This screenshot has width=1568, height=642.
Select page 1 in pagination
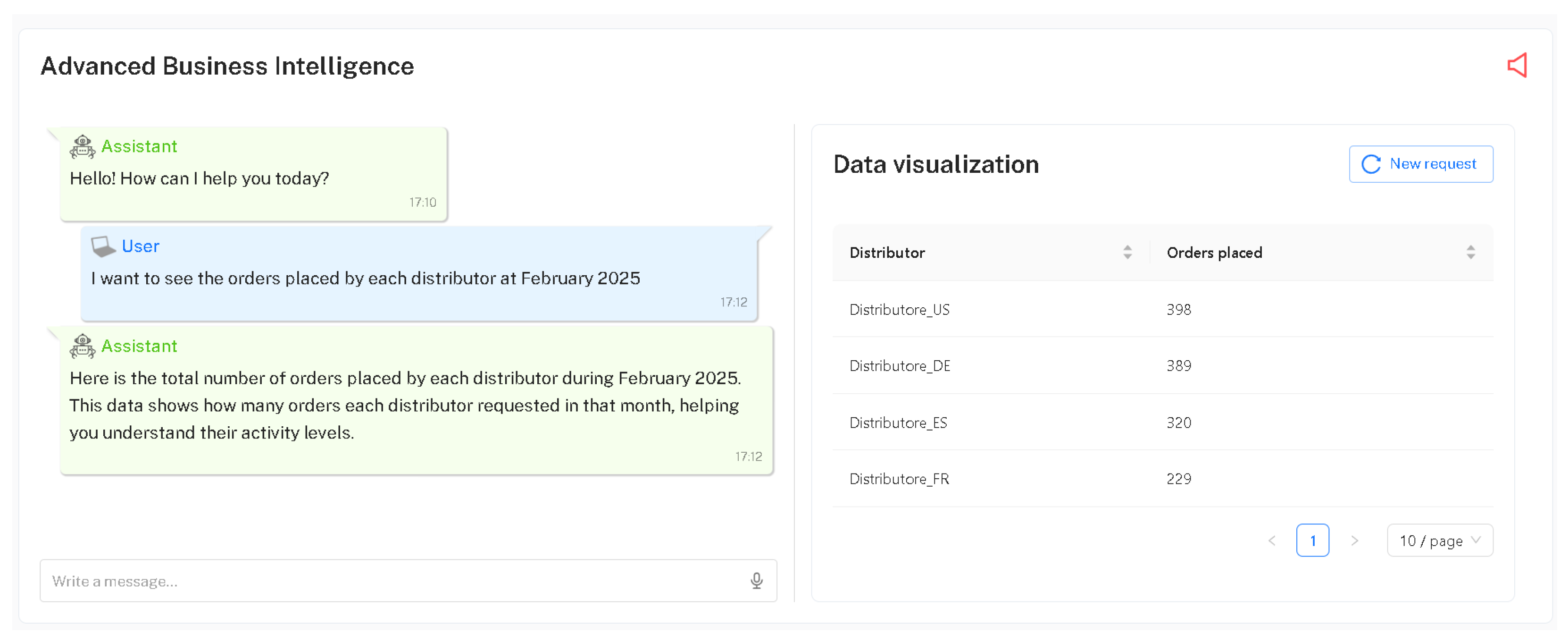1312,541
